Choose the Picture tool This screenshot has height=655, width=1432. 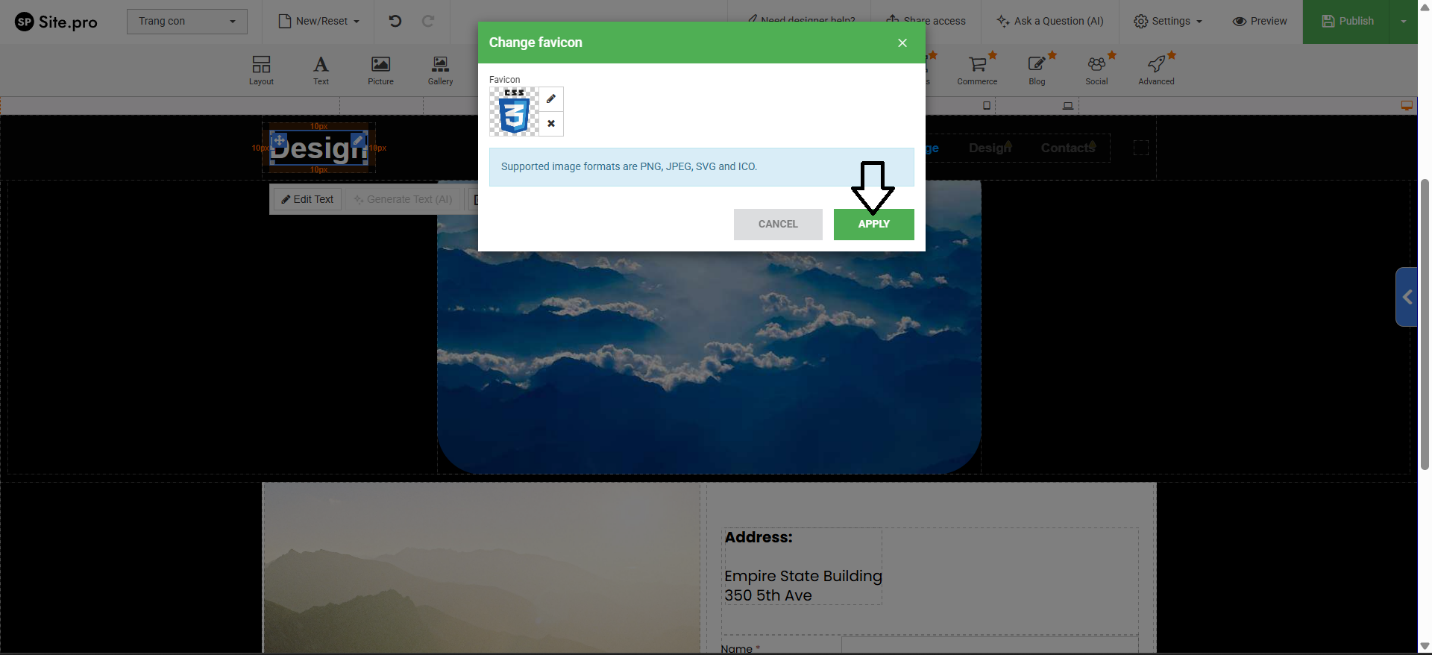pyautogui.click(x=380, y=70)
